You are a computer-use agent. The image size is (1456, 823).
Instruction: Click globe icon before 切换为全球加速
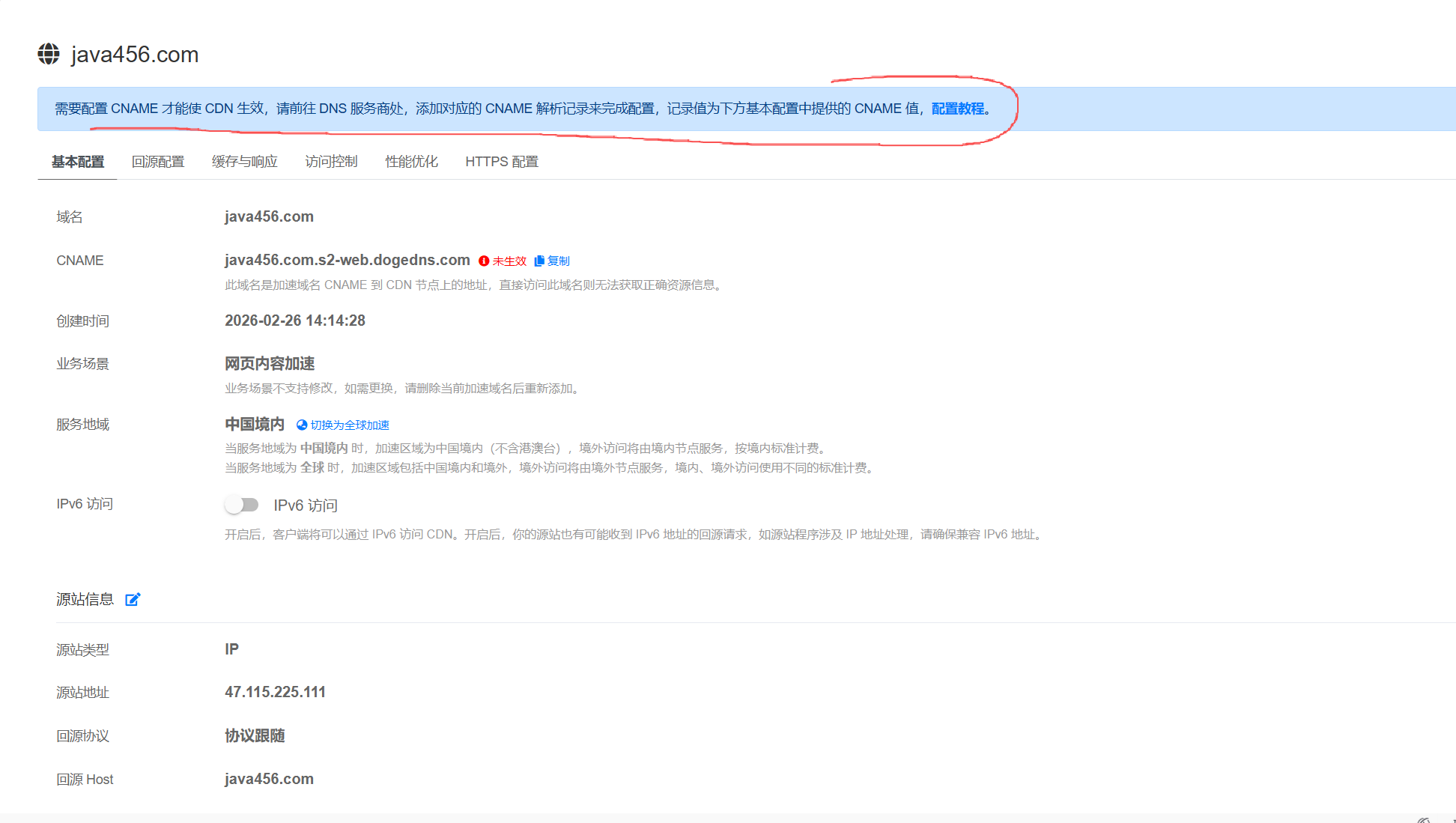(x=302, y=425)
